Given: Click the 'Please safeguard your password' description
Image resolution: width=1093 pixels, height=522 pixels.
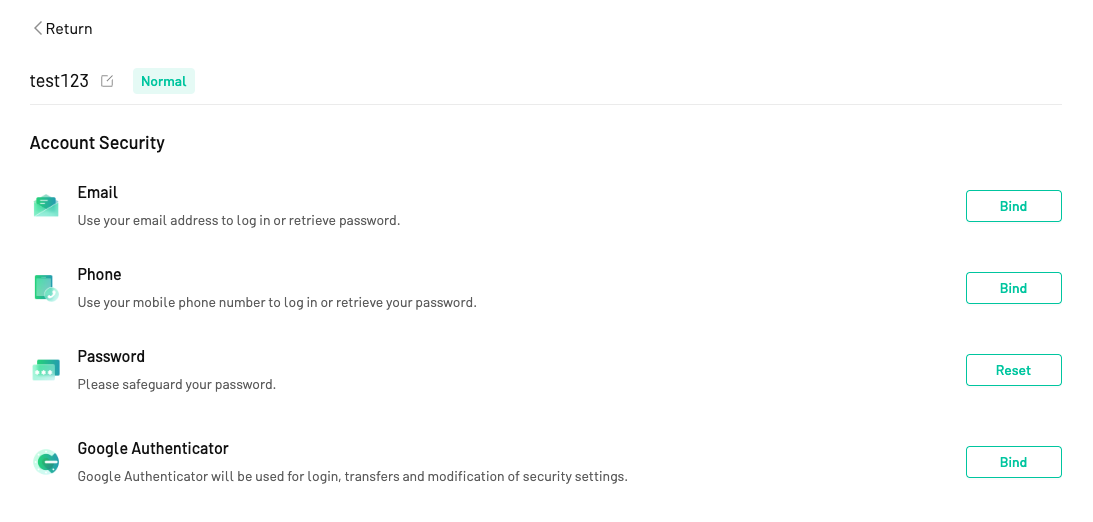Looking at the screenshot, I should [x=177, y=385].
